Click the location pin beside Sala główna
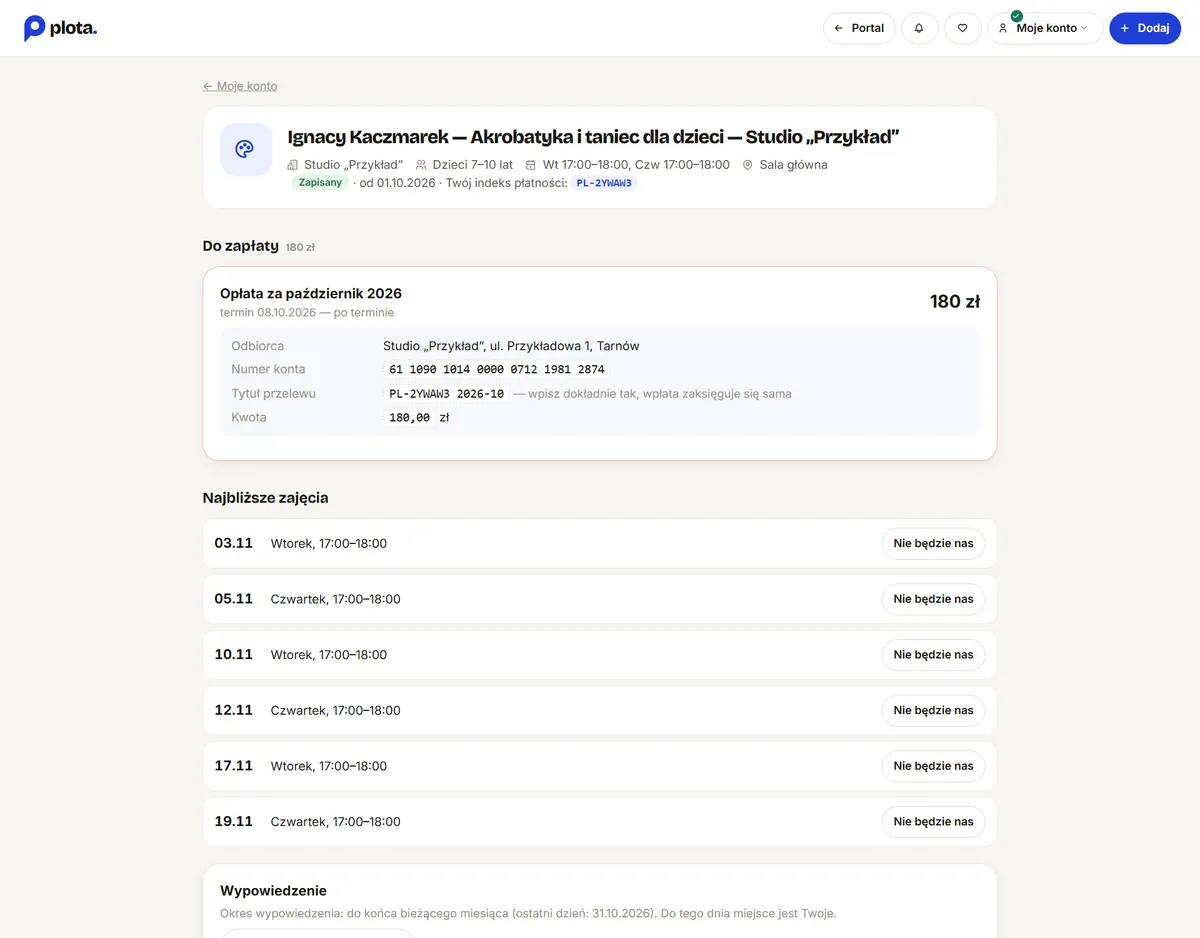 (x=747, y=165)
